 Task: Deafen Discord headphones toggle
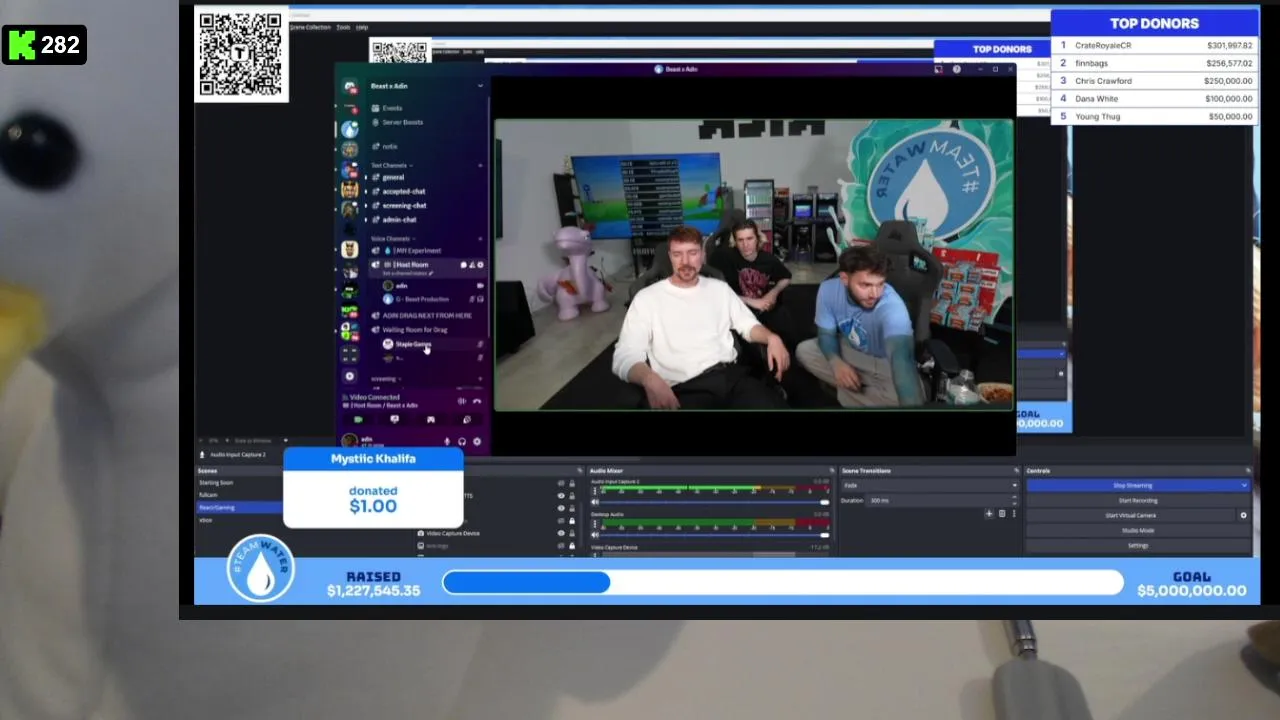pos(462,441)
